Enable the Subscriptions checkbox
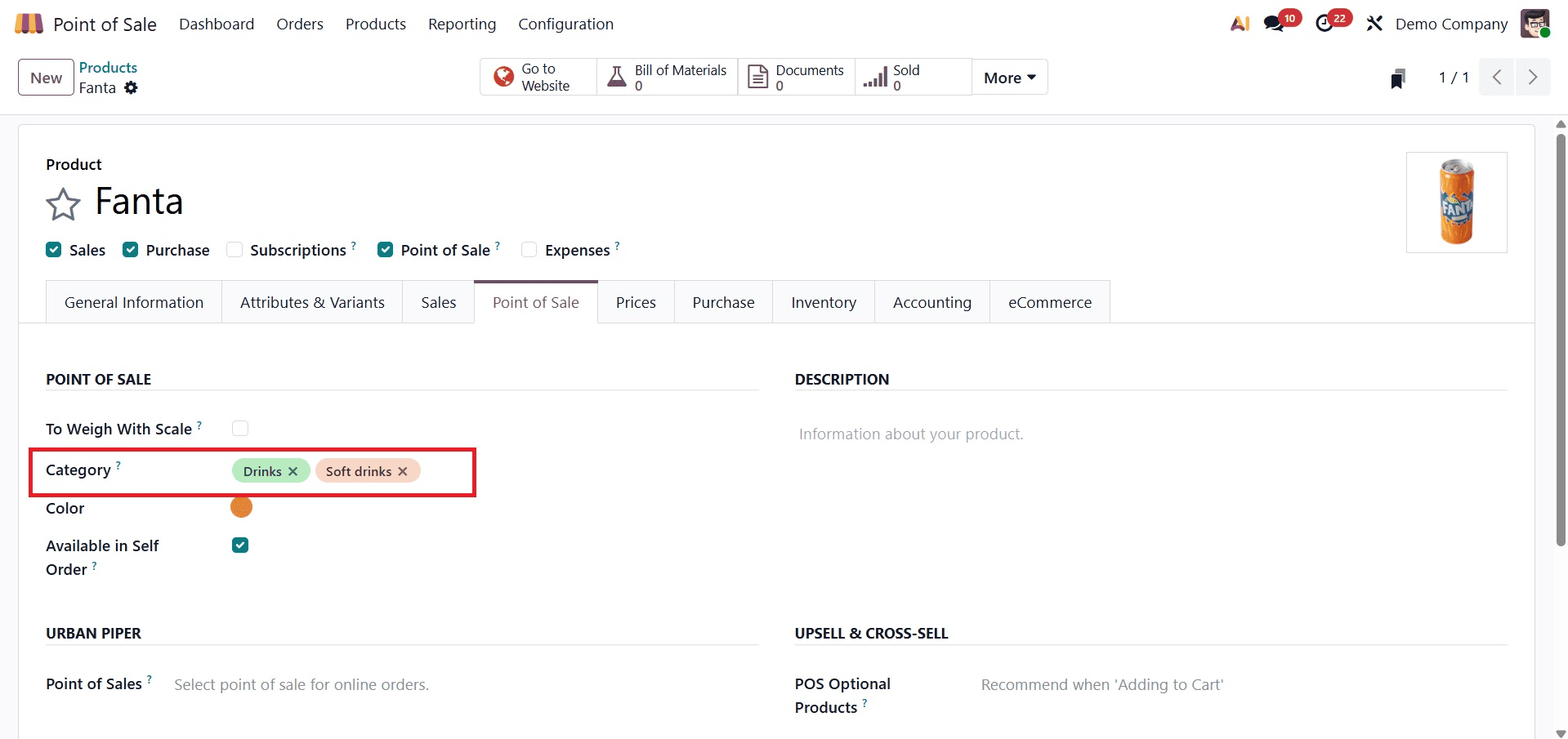Viewport: 1568px width, 739px height. click(235, 249)
